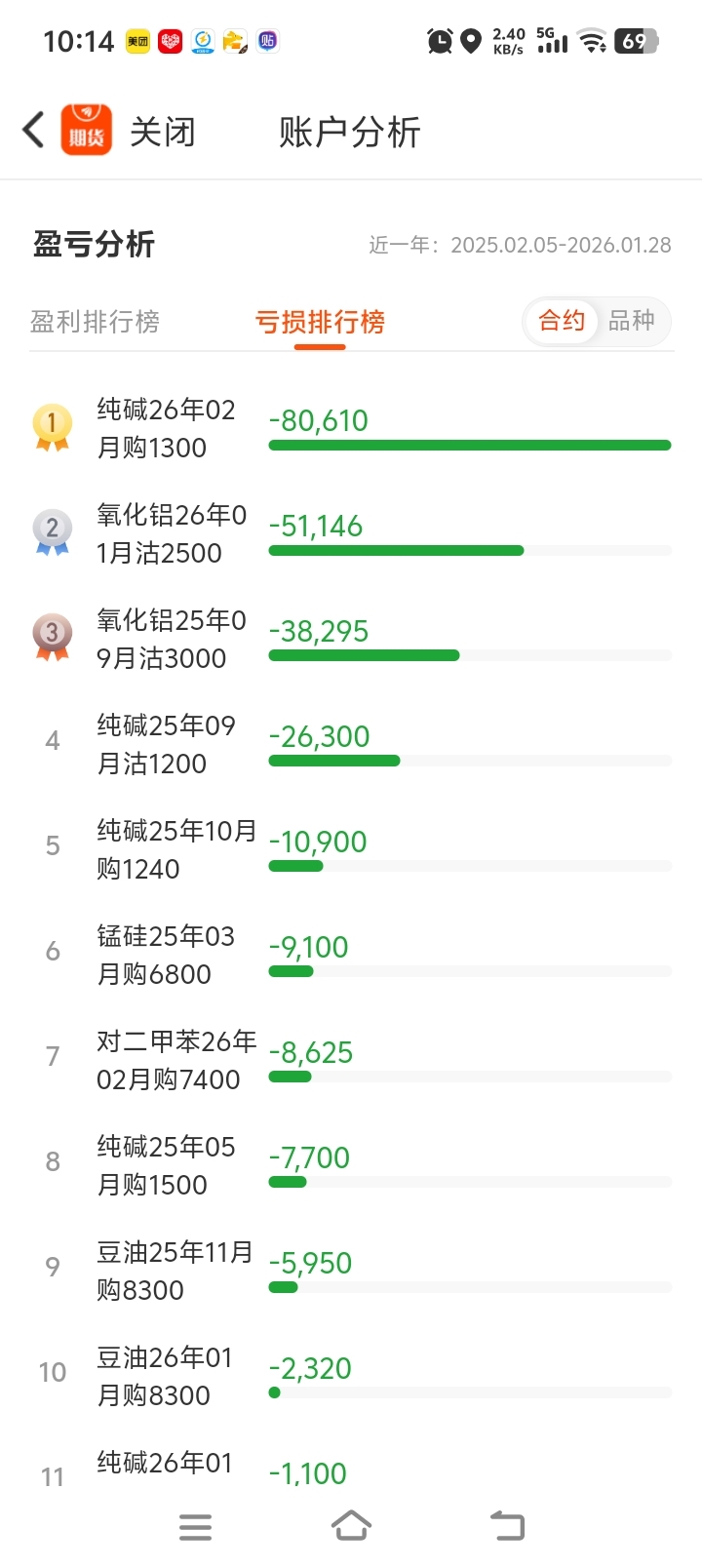Select the 亏损排行榜 tab
Viewport: 702px width, 1568px height.
pyautogui.click(x=320, y=322)
